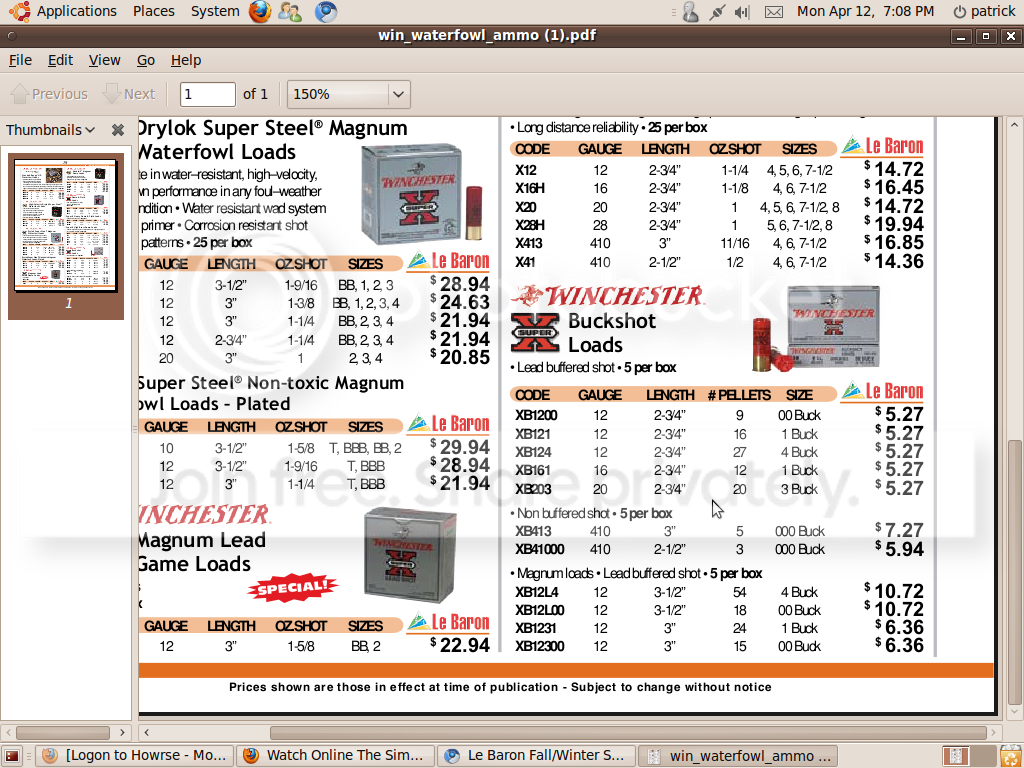Click the Show Desktop icon
This screenshot has height=768, width=1024.
pos(13,756)
